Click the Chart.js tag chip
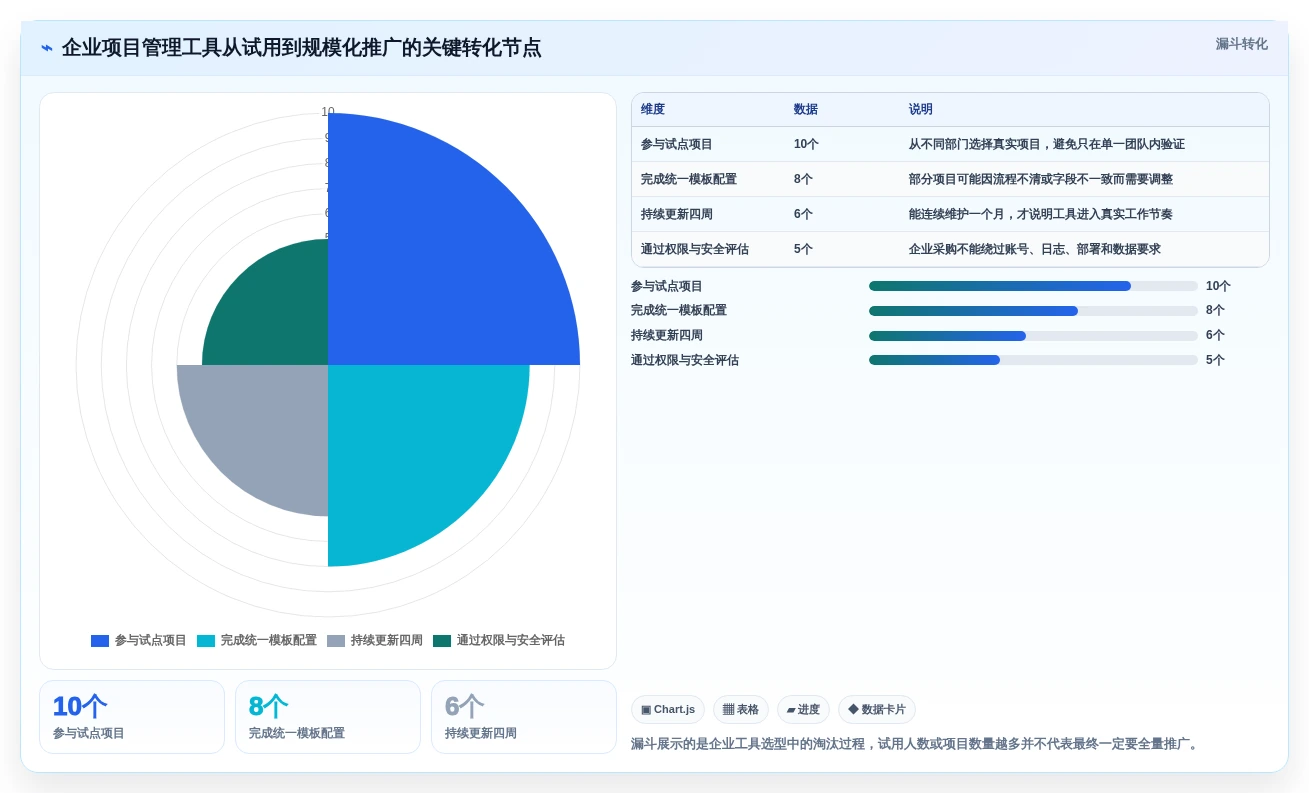Screen dimensions: 1309x793 click(668, 710)
